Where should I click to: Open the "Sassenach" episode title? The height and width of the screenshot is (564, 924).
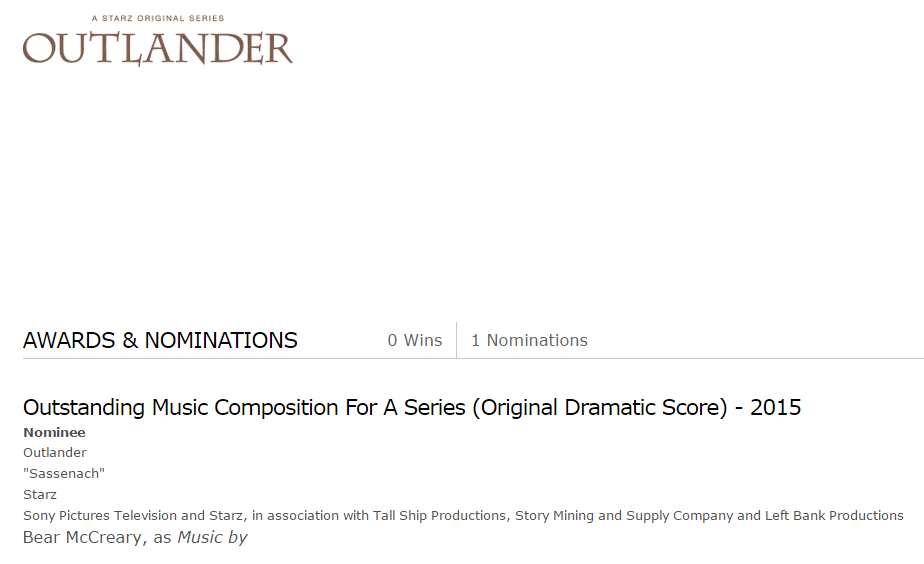tap(64, 473)
